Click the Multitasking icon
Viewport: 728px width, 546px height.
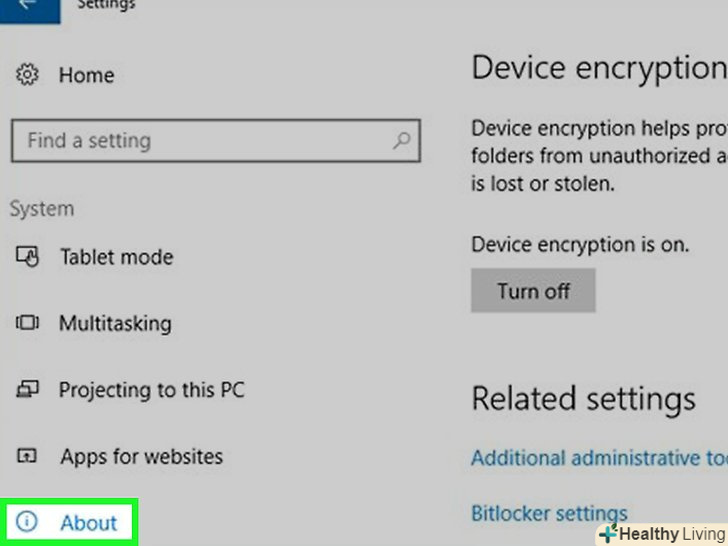point(27,323)
